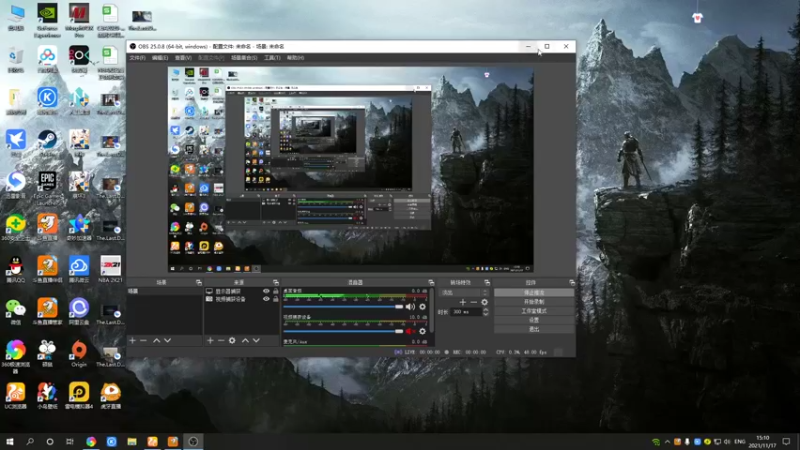The width and height of the screenshot is (800, 450).
Task: Open 查看(V) menu
Action: [183, 58]
